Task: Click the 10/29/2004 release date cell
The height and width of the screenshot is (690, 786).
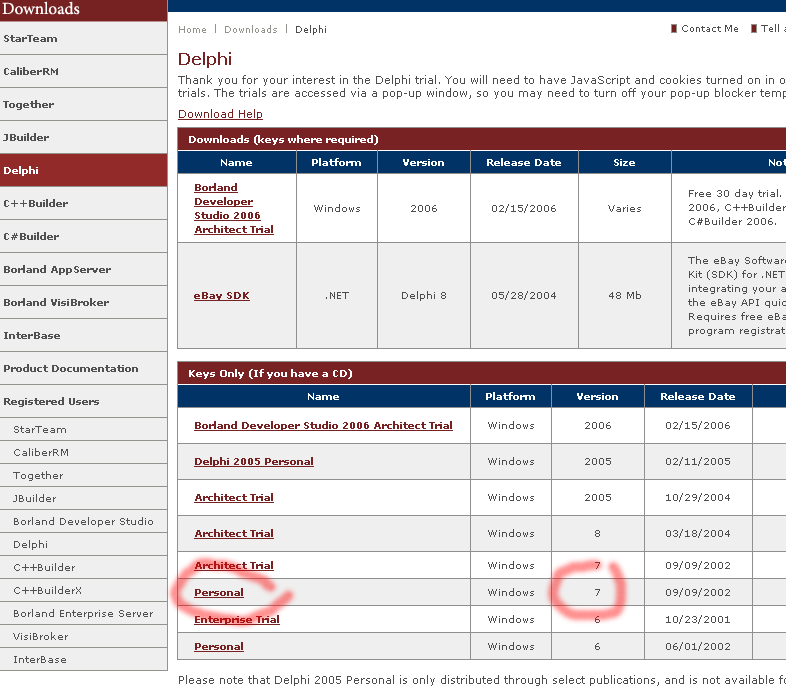Action: tap(698, 498)
